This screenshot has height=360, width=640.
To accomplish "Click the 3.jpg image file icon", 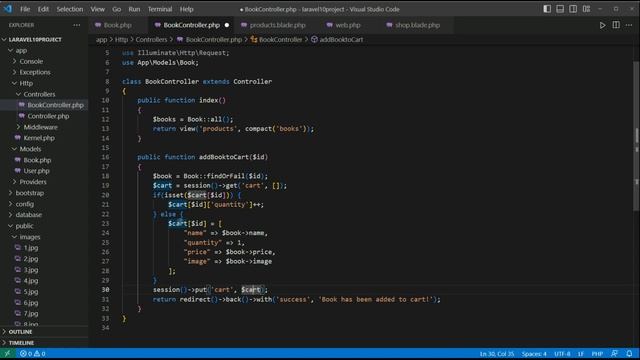I will [18, 270].
